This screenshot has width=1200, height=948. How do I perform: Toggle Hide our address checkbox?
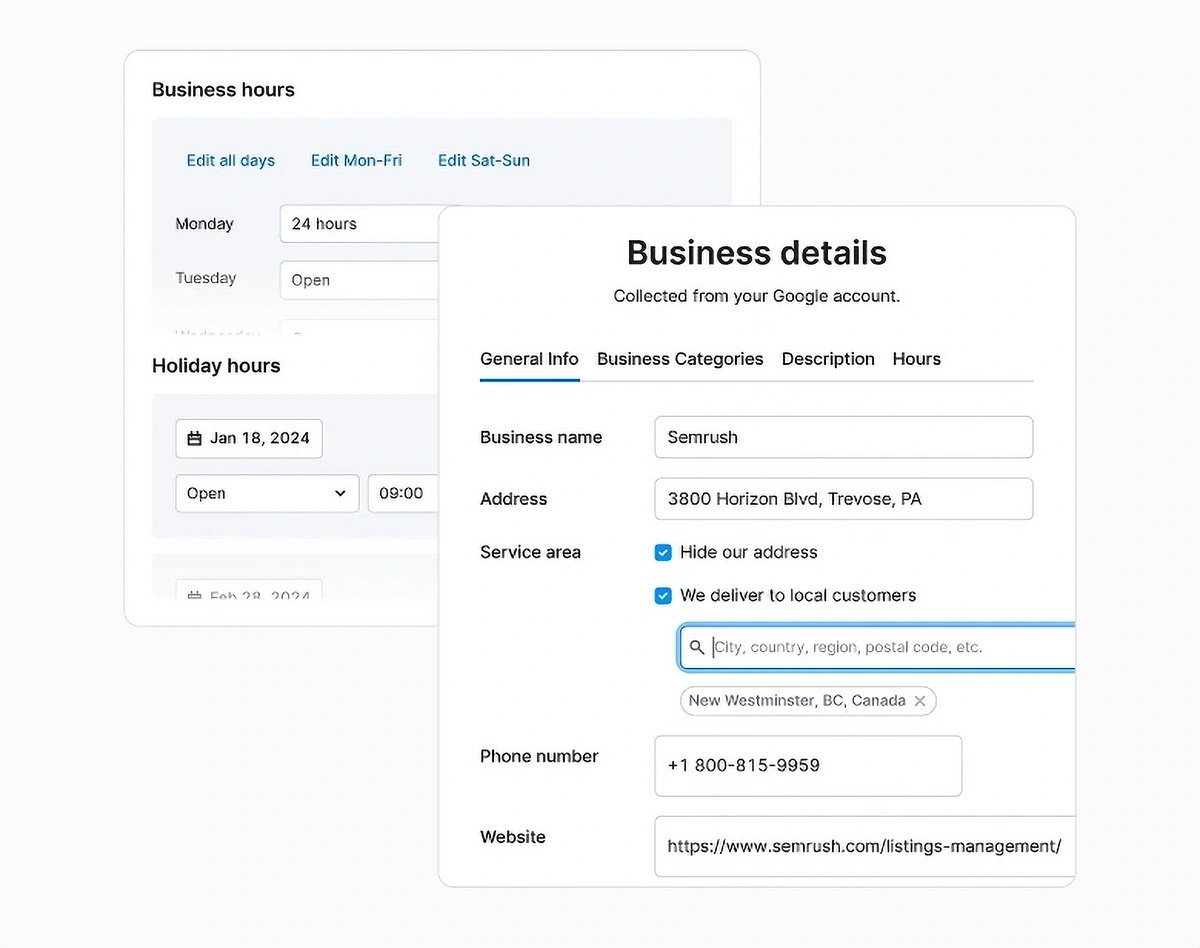click(x=663, y=552)
